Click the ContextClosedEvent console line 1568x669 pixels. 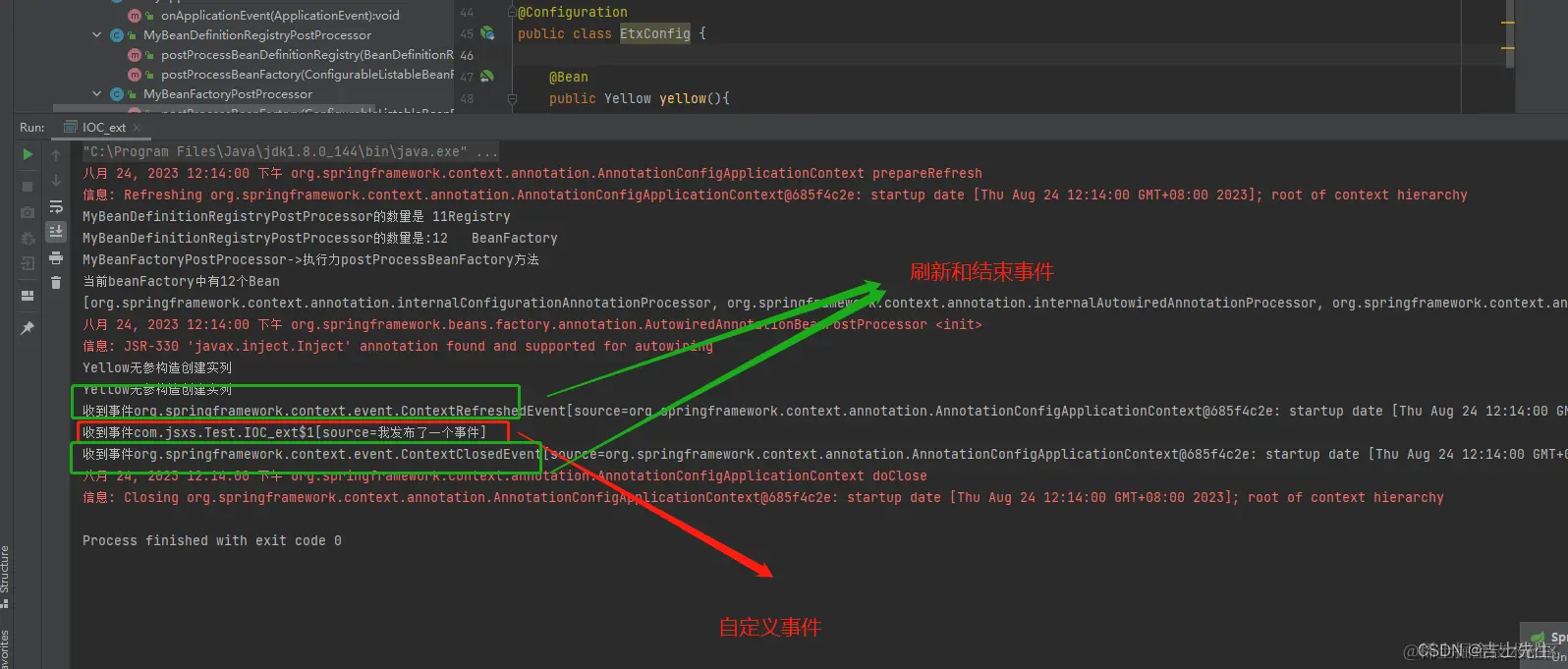point(825,454)
